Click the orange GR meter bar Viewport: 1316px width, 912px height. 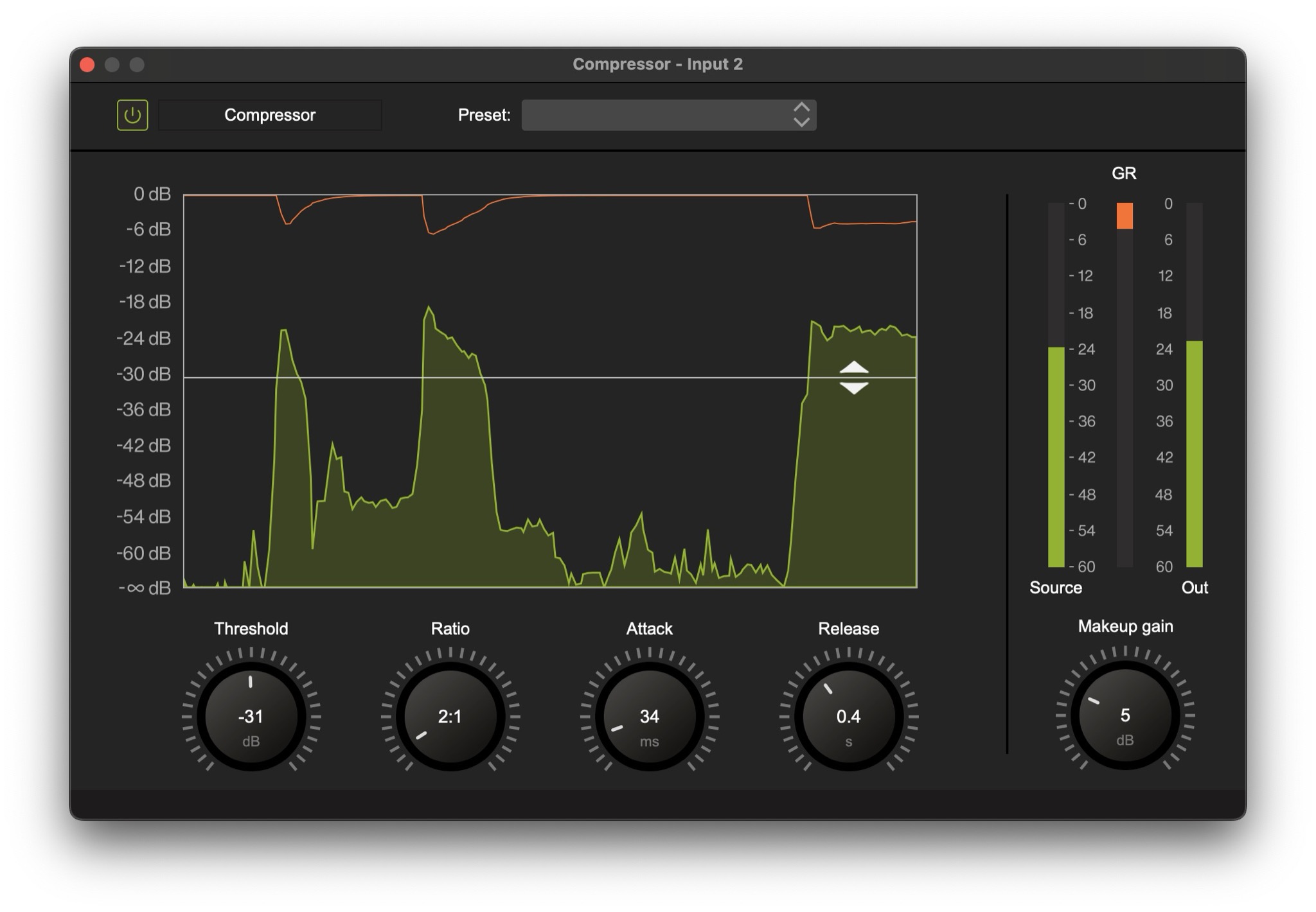(x=1125, y=216)
